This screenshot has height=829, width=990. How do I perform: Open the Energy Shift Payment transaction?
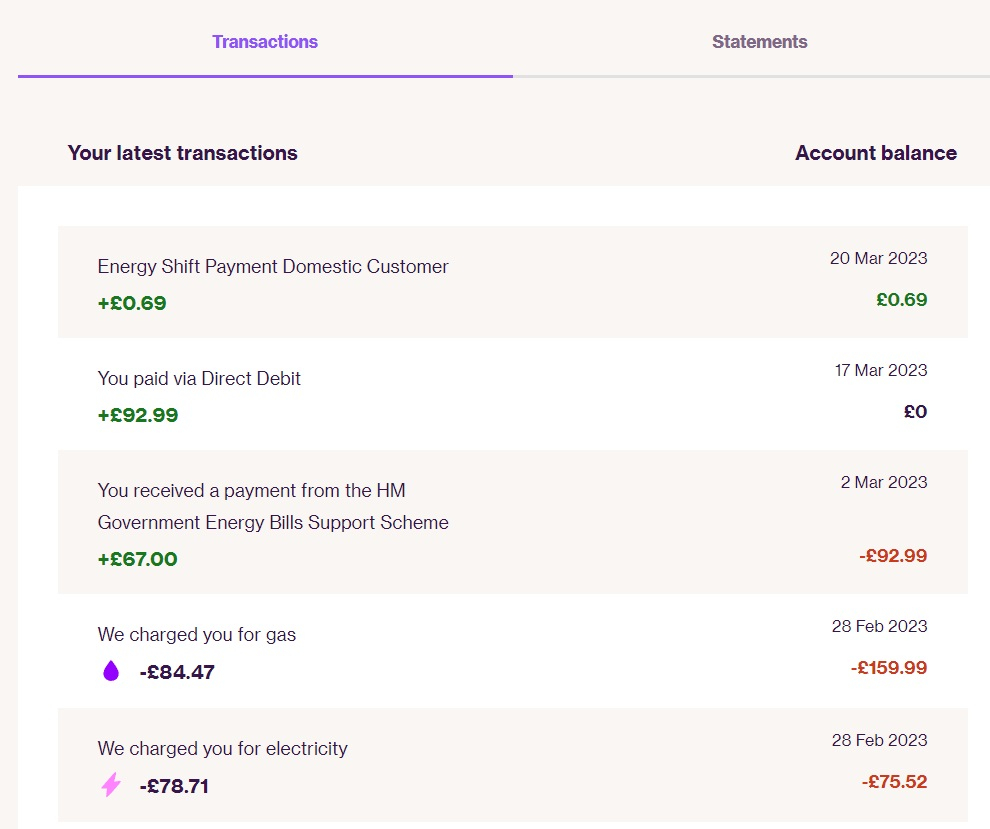[x=513, y=282]
